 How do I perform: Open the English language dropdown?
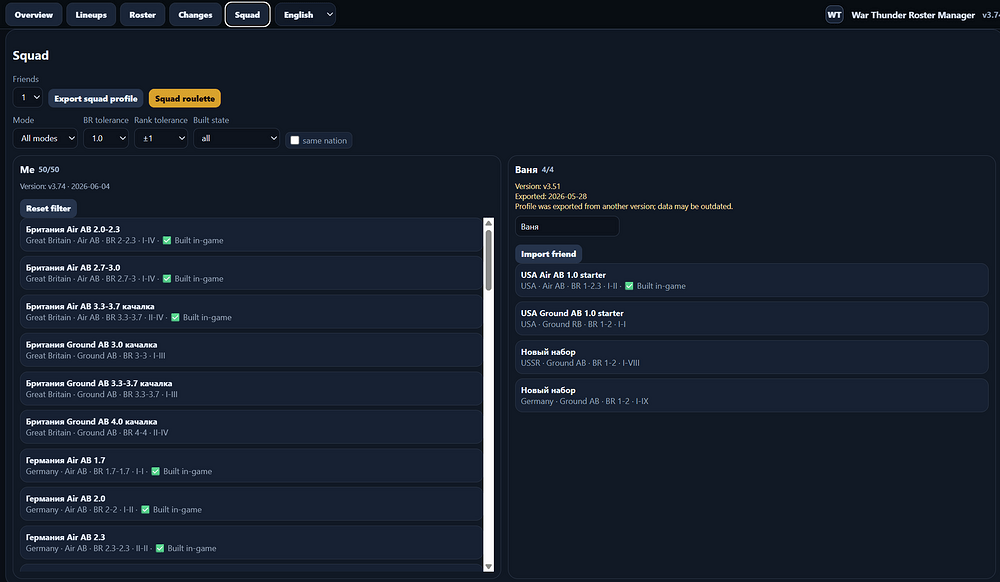305,15
